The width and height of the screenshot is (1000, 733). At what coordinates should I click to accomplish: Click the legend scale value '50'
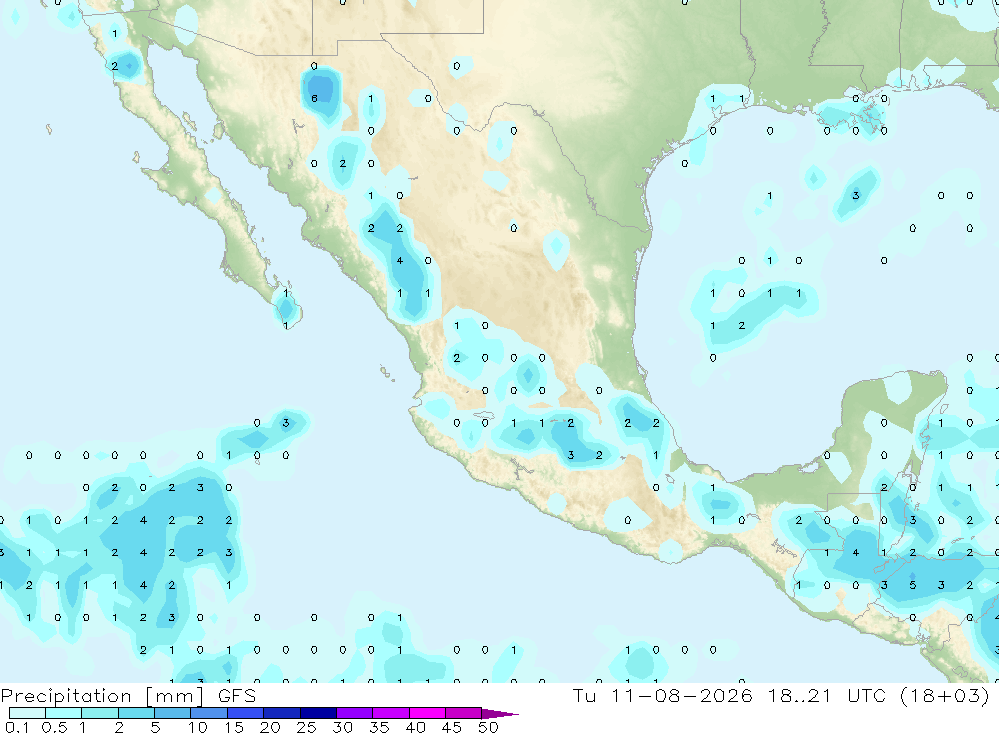click(x=489, y=727)
